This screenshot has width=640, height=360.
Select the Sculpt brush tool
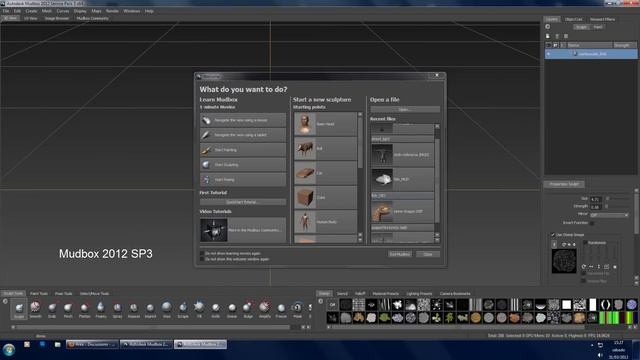click(19, 309)
